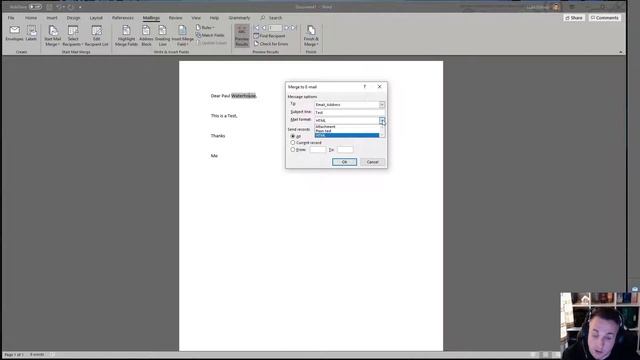
Task: Click Find Recipient in the ribbon
Action: tap(269, 36)
